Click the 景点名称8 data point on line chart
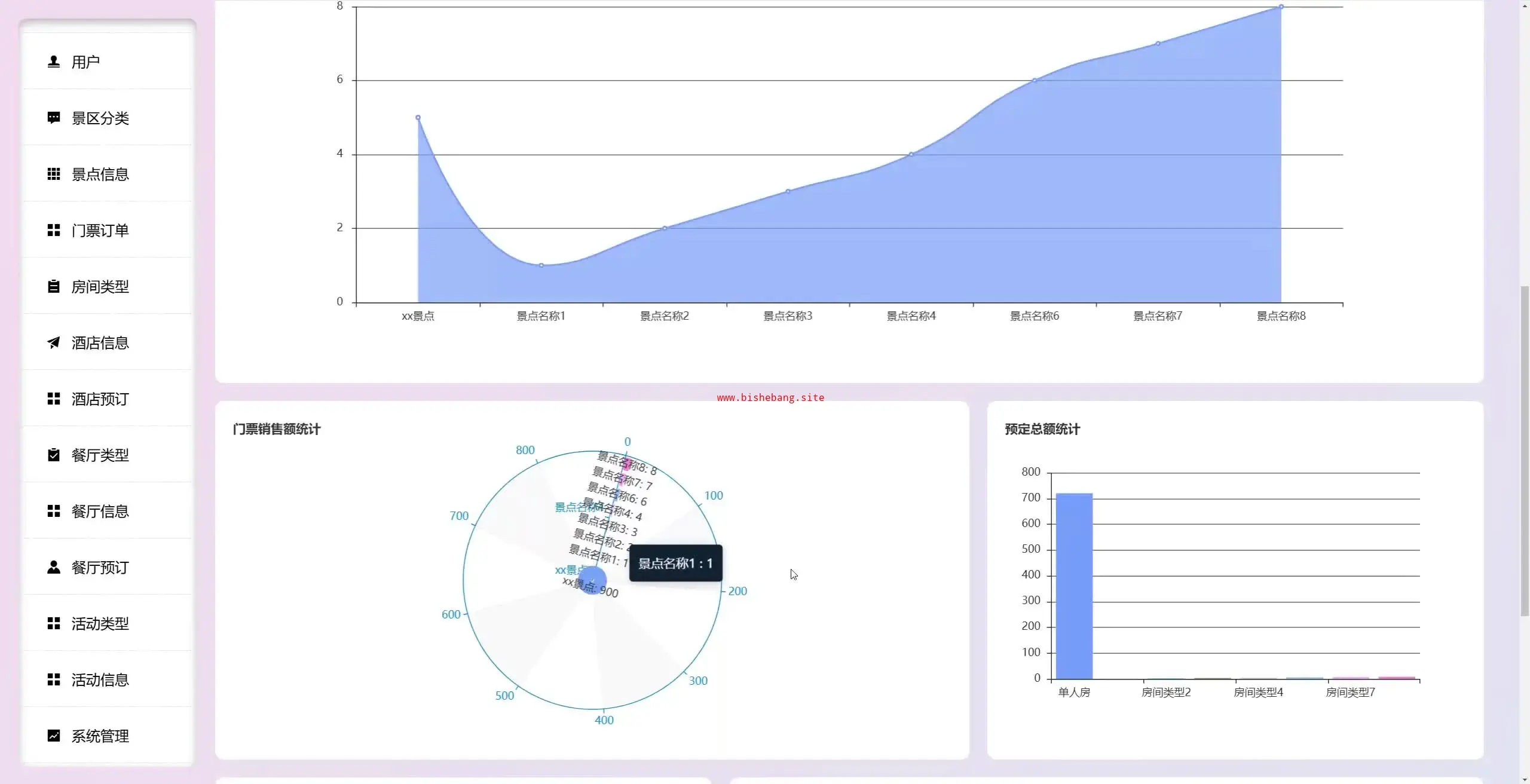Image resolution: width=1530 pixels, height=784 pixels. click(x=1281, y=7)
